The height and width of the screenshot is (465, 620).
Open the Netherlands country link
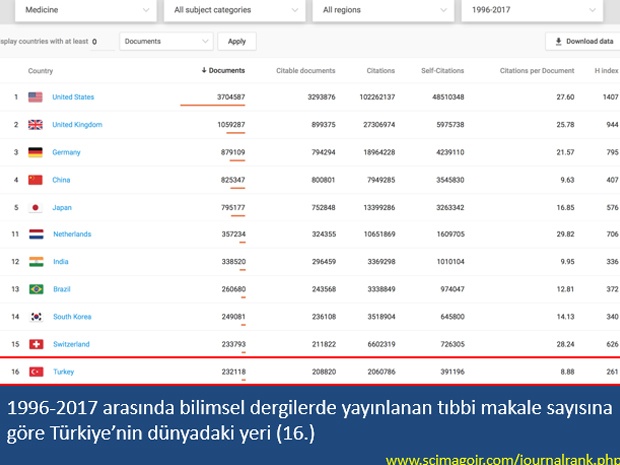coord(71,234)
